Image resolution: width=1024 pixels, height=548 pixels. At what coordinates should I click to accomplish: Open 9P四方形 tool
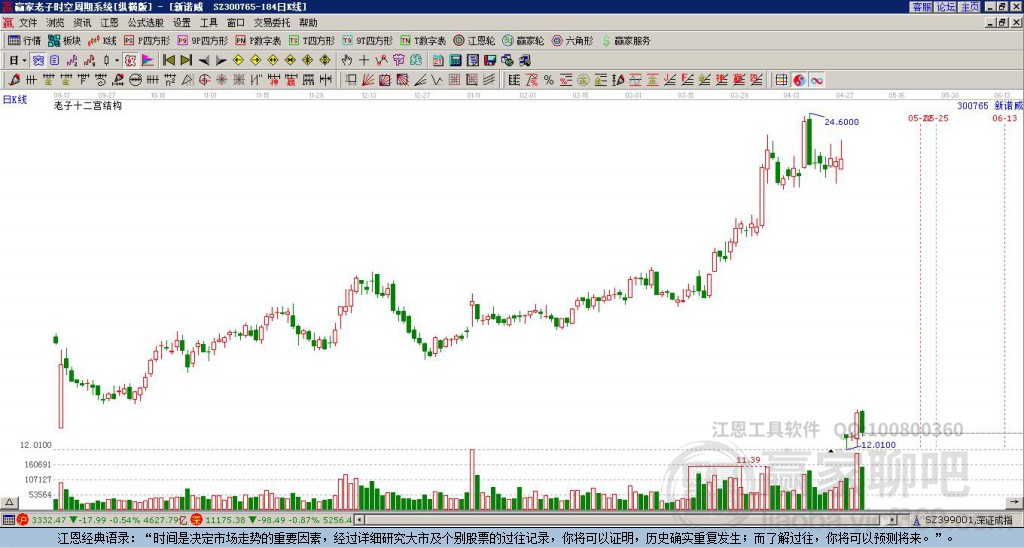pyautogui.click(x=203, y=40)
